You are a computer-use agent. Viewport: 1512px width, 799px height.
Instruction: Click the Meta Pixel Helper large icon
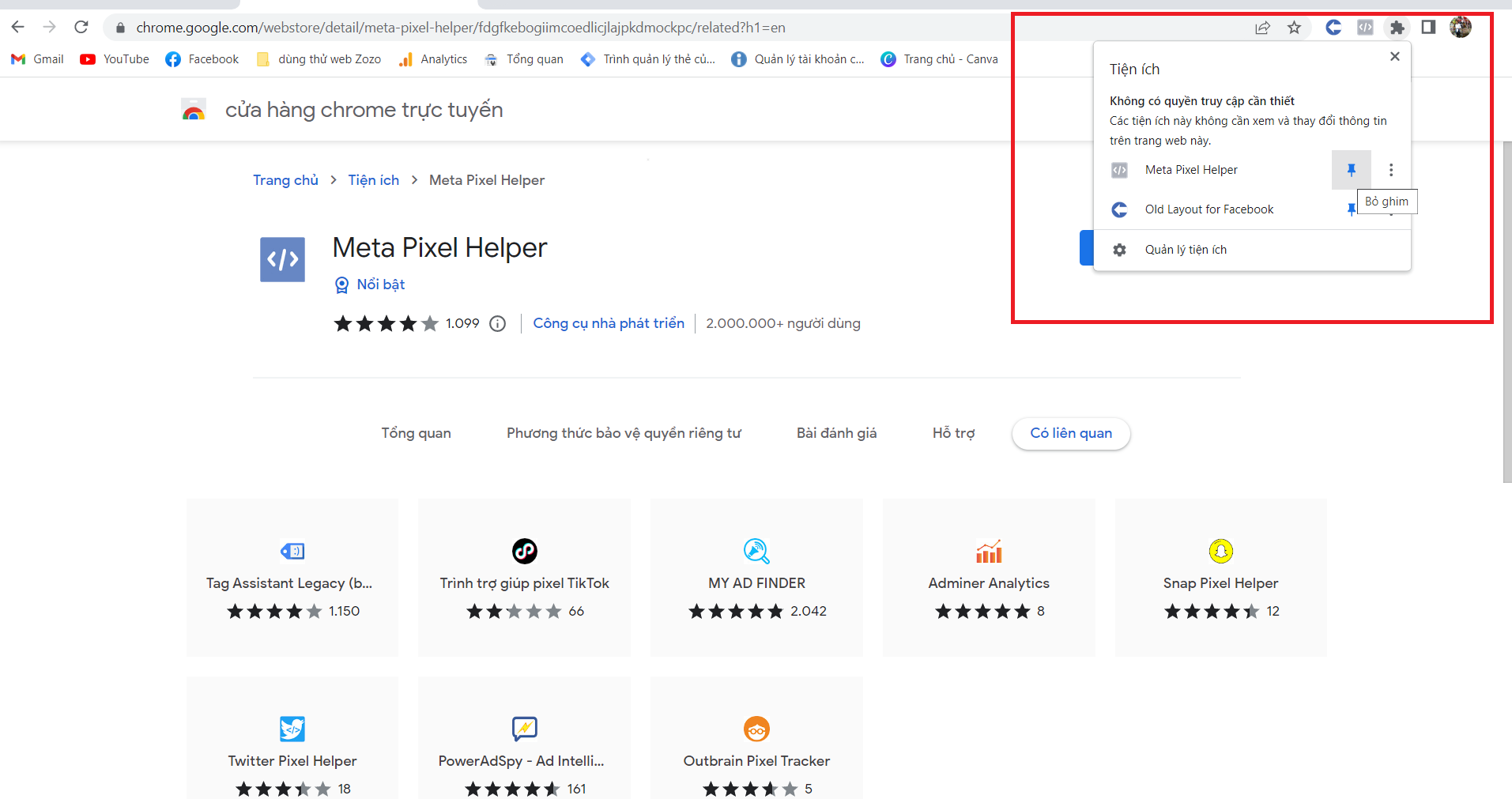click(282, 259)
